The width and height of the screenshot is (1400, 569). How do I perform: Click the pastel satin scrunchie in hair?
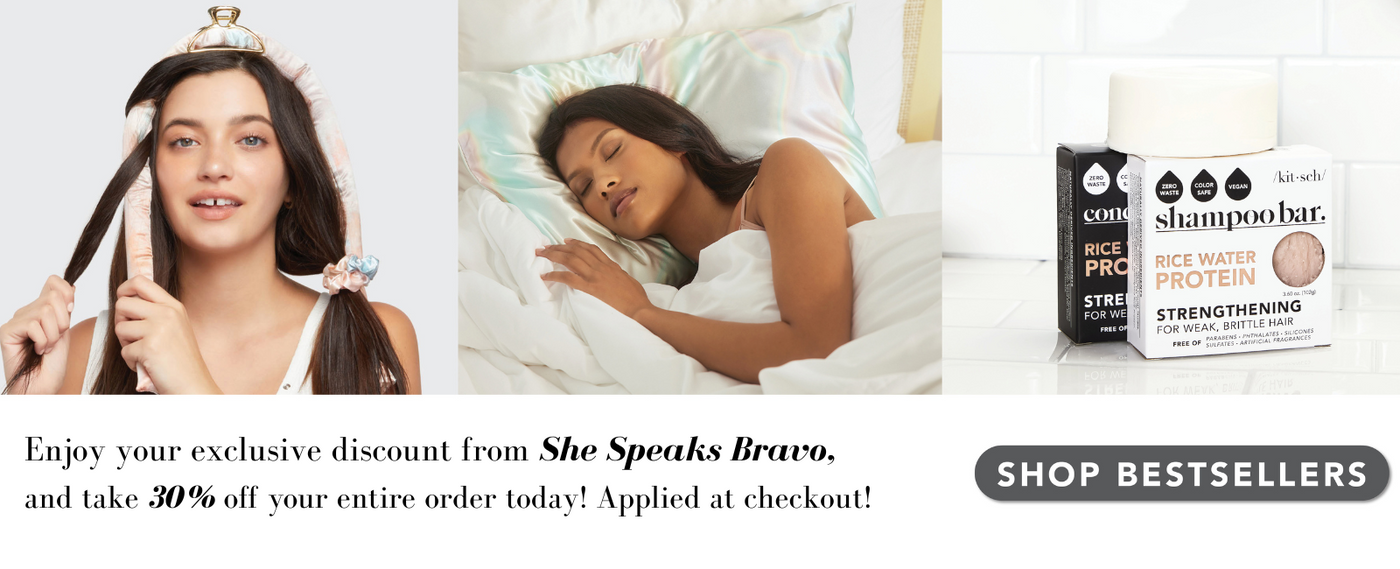[350, 273]
